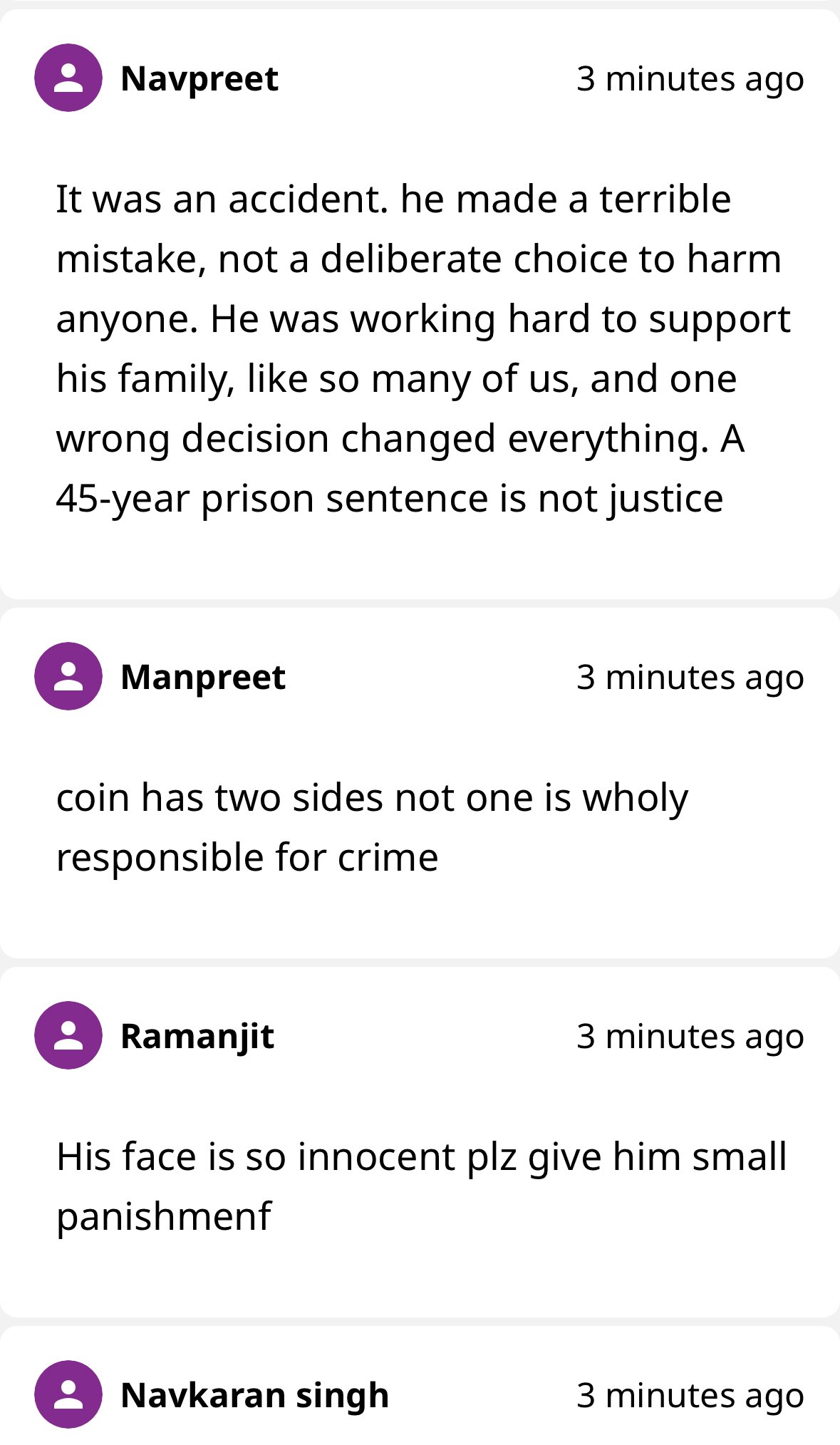Click the timestamp on Navkaran singh's comment
This screenshot has height=1445, width=840.
pos(690,1396)
